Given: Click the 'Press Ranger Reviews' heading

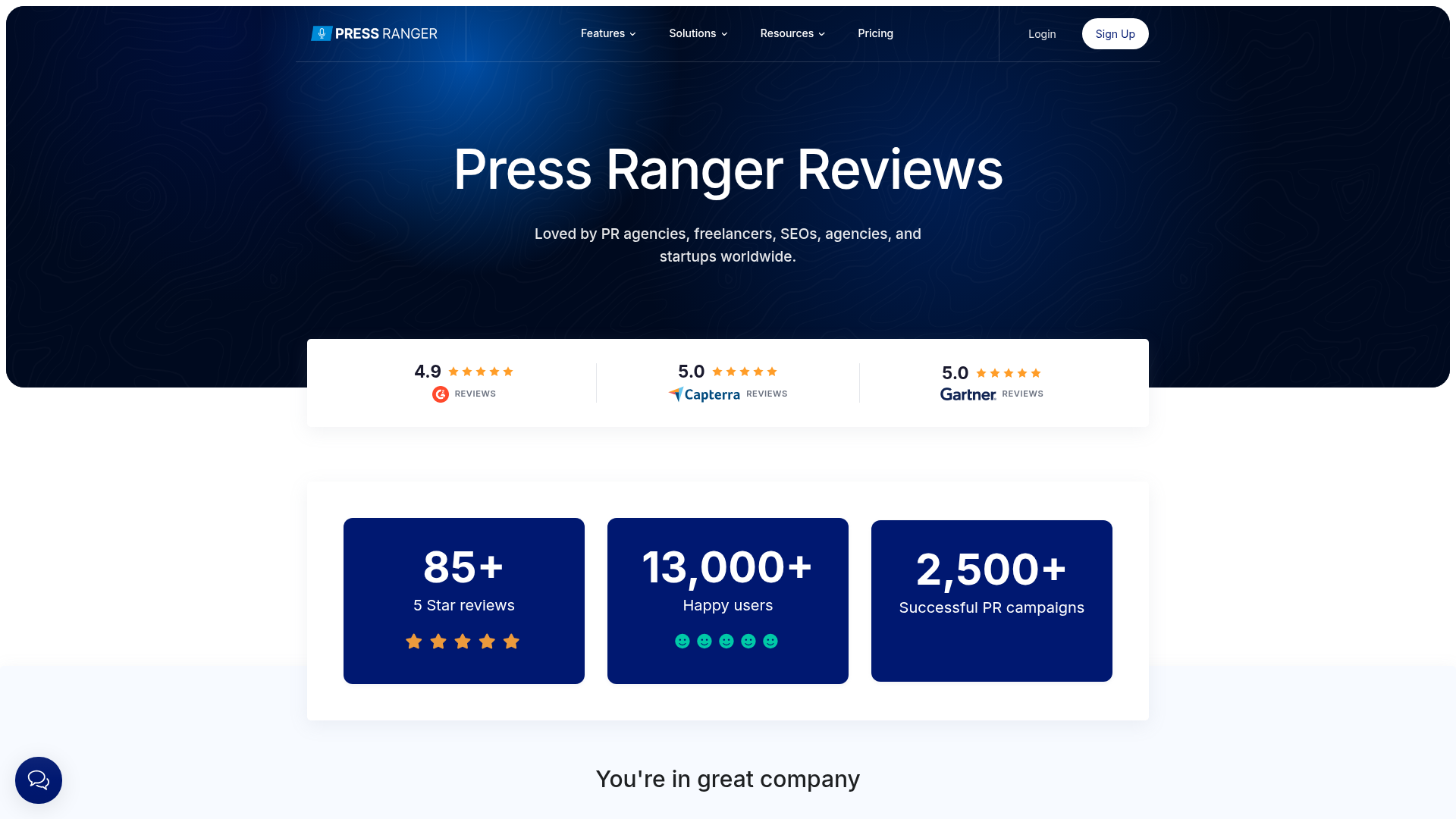Looking at the screenshot, I should (728, 170).
